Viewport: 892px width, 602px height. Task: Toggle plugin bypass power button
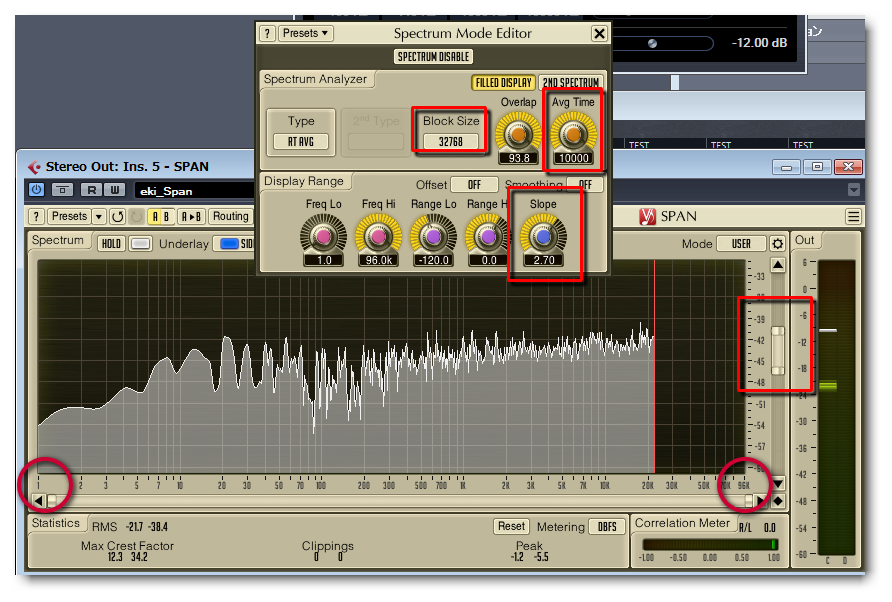36,189
